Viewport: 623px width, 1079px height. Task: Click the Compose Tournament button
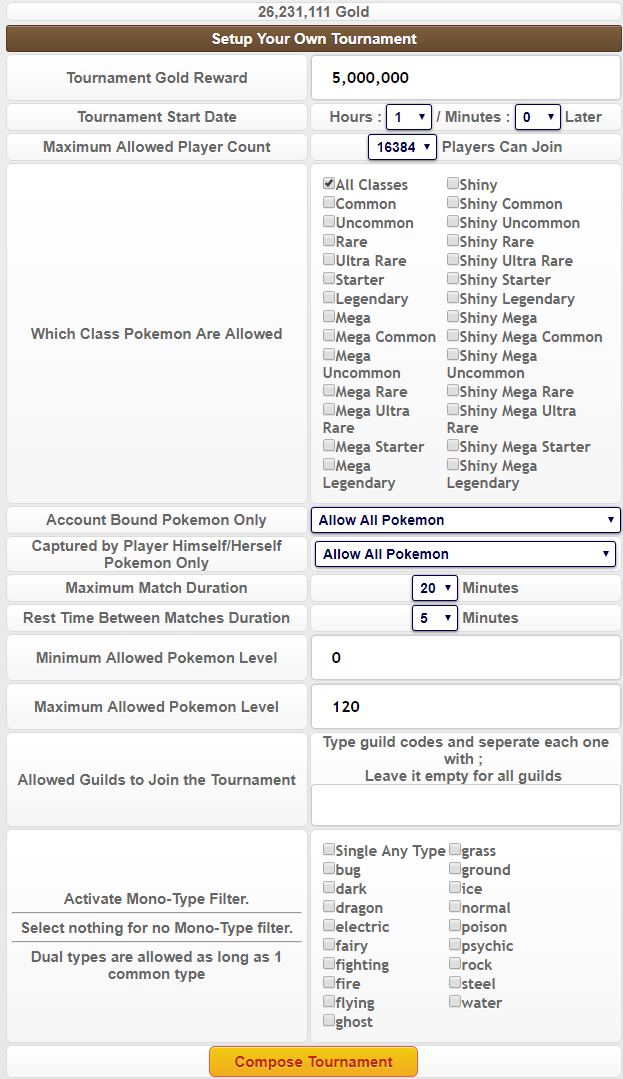pos(313,1061)
